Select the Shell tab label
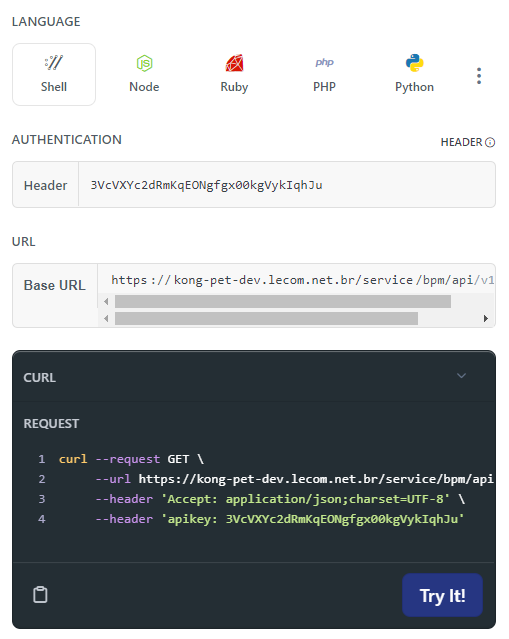Viewport: 509px width, 639px height. click(x=54, y=87)
